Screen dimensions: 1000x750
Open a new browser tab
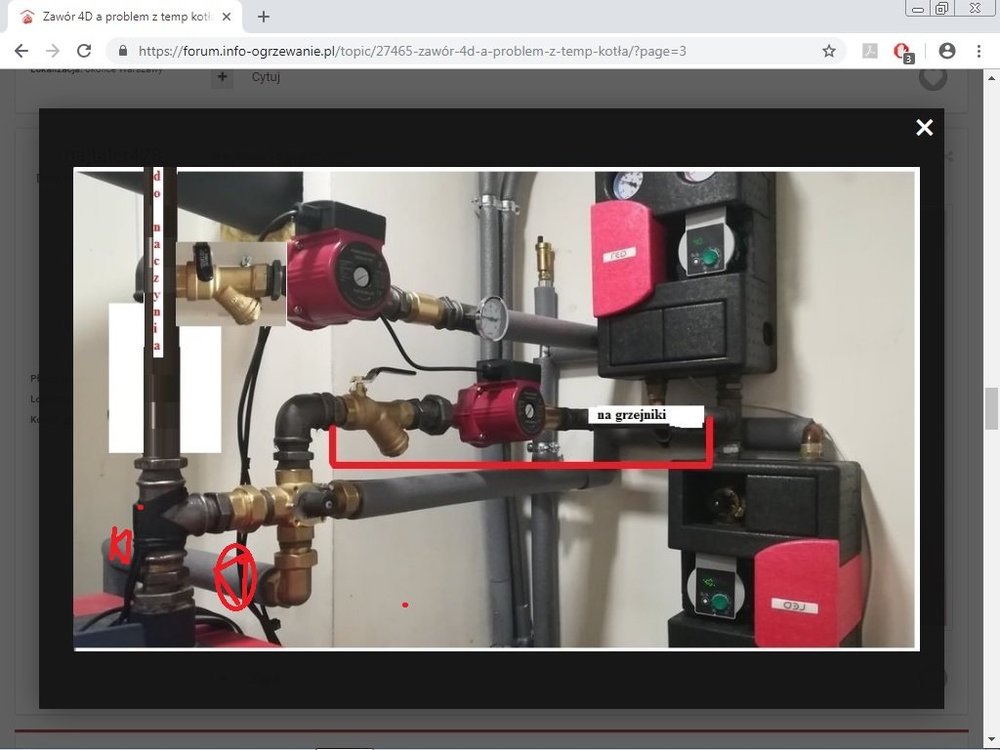coord(264,17)
